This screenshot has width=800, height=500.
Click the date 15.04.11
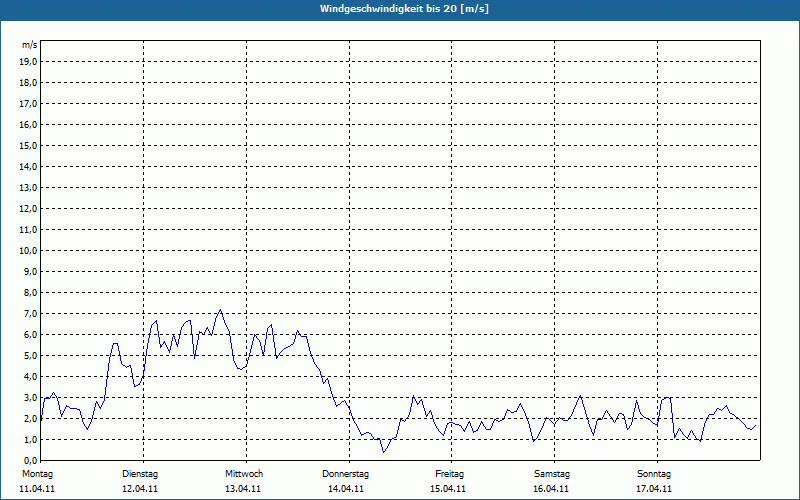448,489
